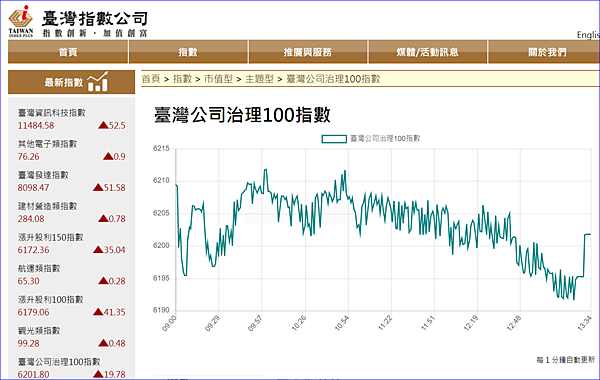This screenshot has width=600, height=380.
Task: Click the value 8098.47
Action: (33, 188)
